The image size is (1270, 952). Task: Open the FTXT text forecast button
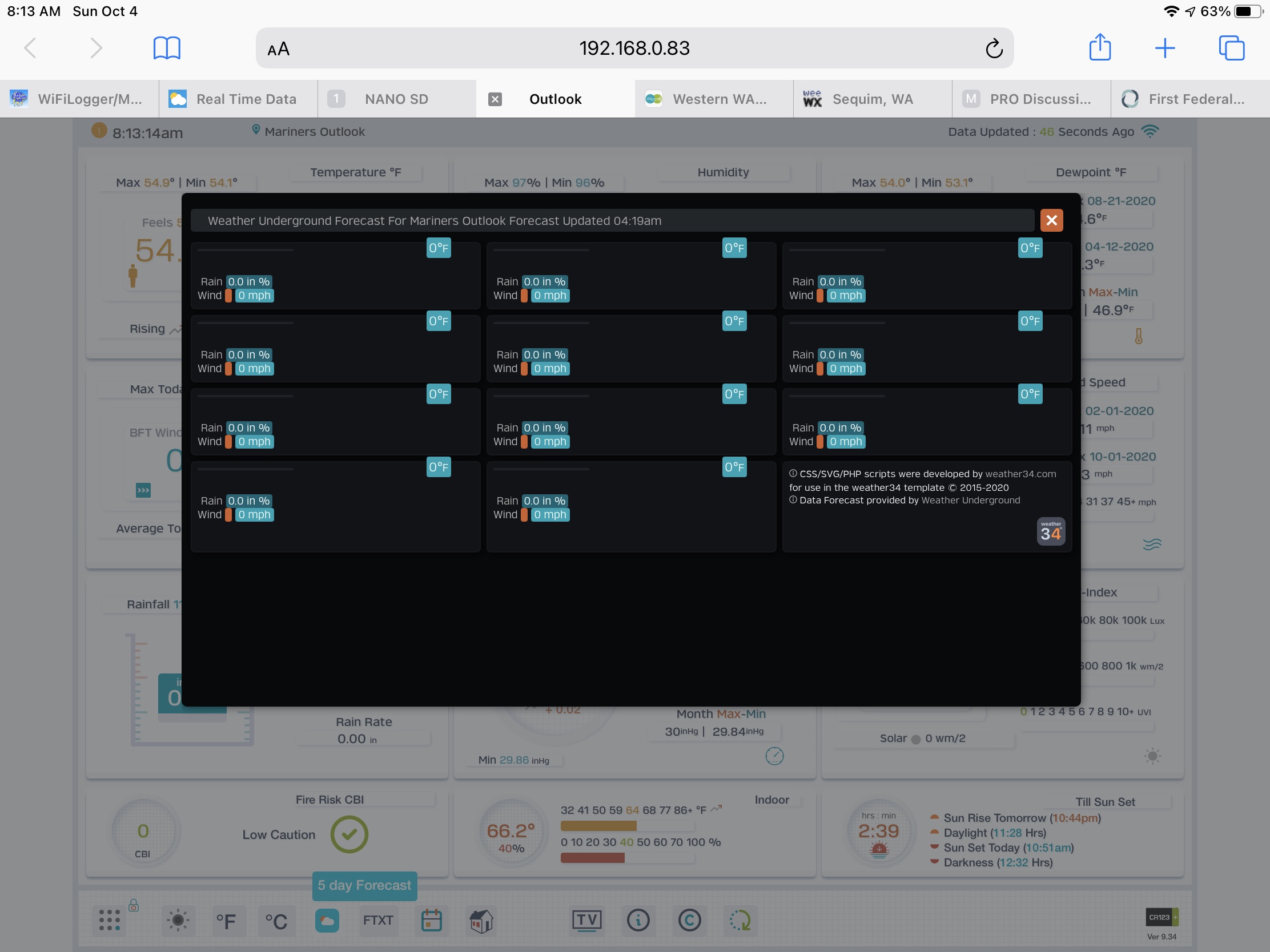[378, 921]
